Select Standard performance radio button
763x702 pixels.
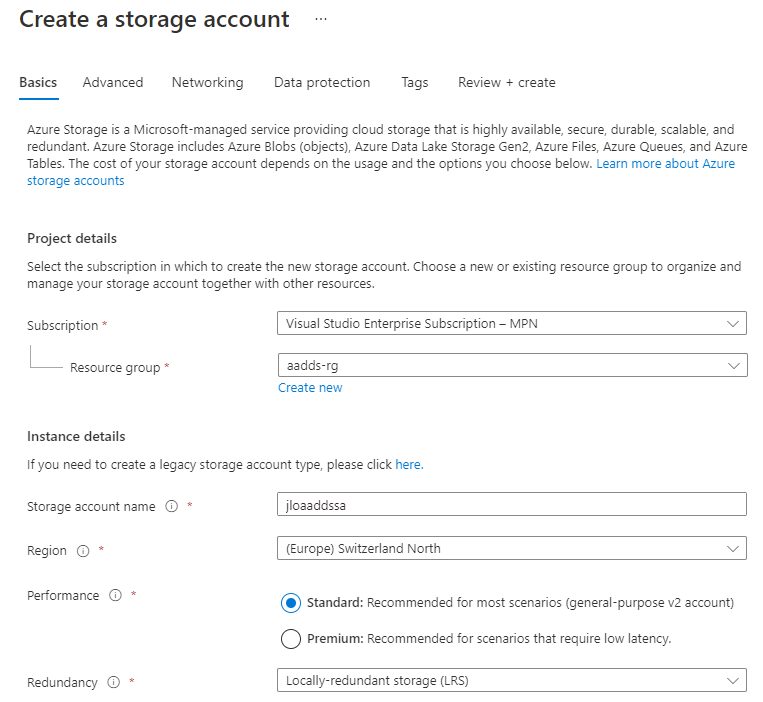click(291, 603)
